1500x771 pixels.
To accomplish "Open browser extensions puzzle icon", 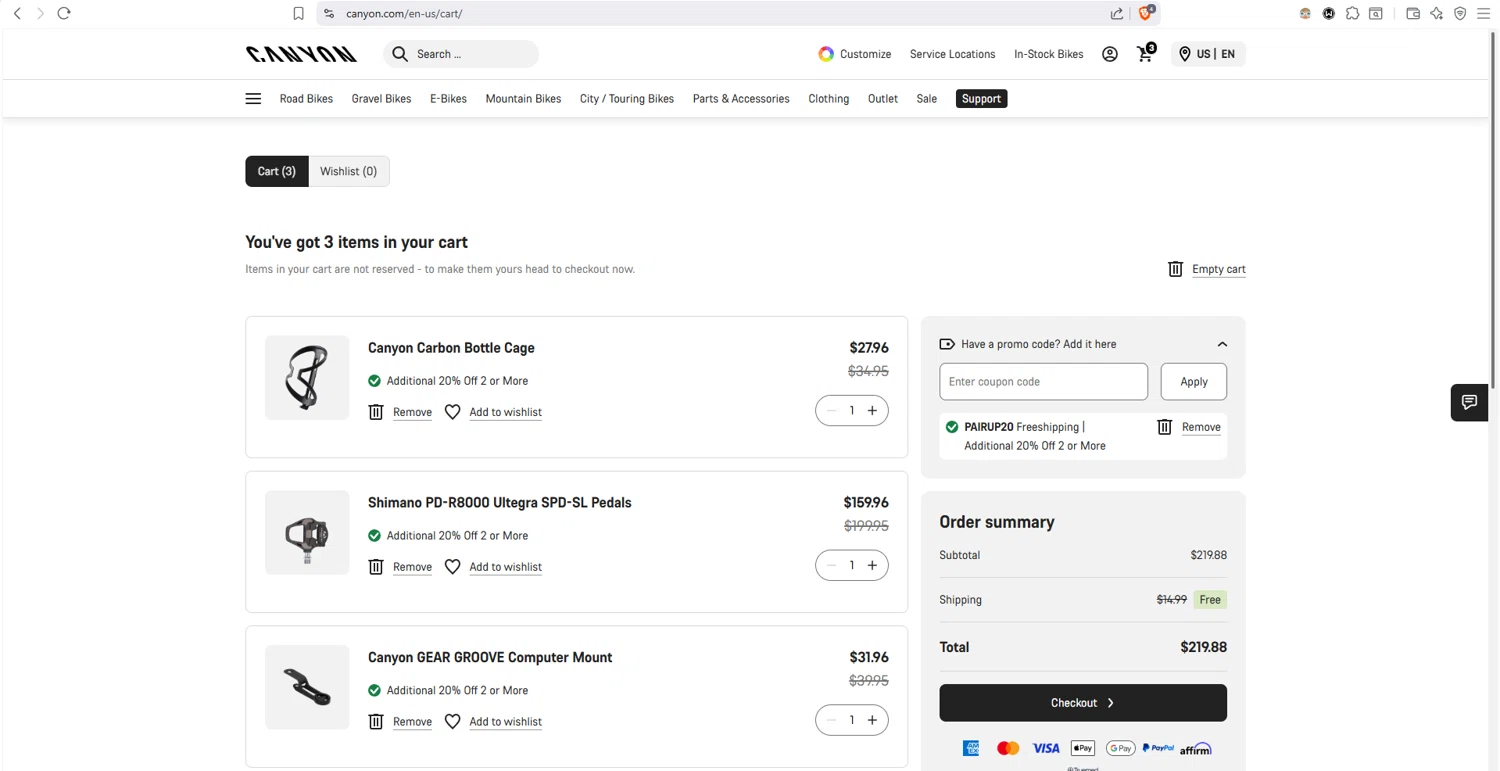I will coord(1352,13).
